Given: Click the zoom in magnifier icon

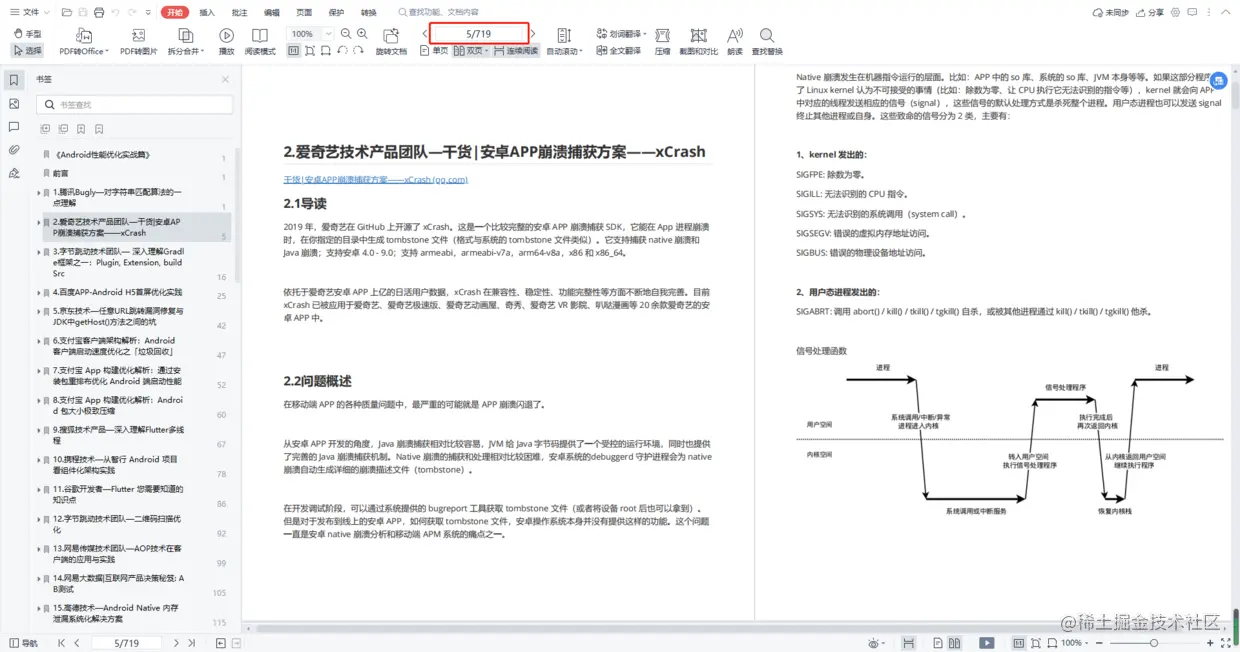Looking at the screenshot, I should (362, 34).
